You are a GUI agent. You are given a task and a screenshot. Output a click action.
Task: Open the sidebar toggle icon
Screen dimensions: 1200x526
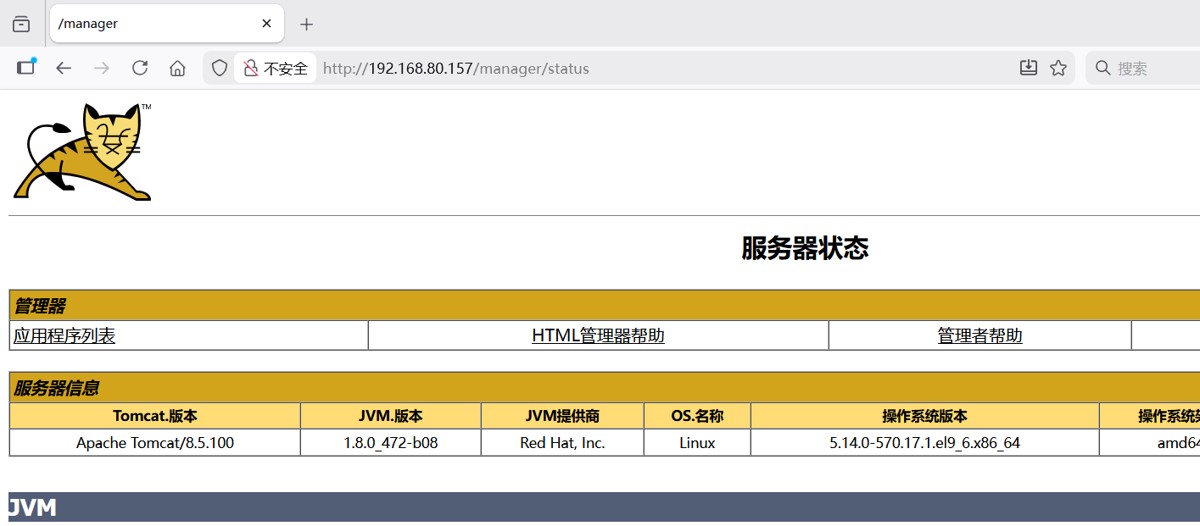tap(26, 68)
